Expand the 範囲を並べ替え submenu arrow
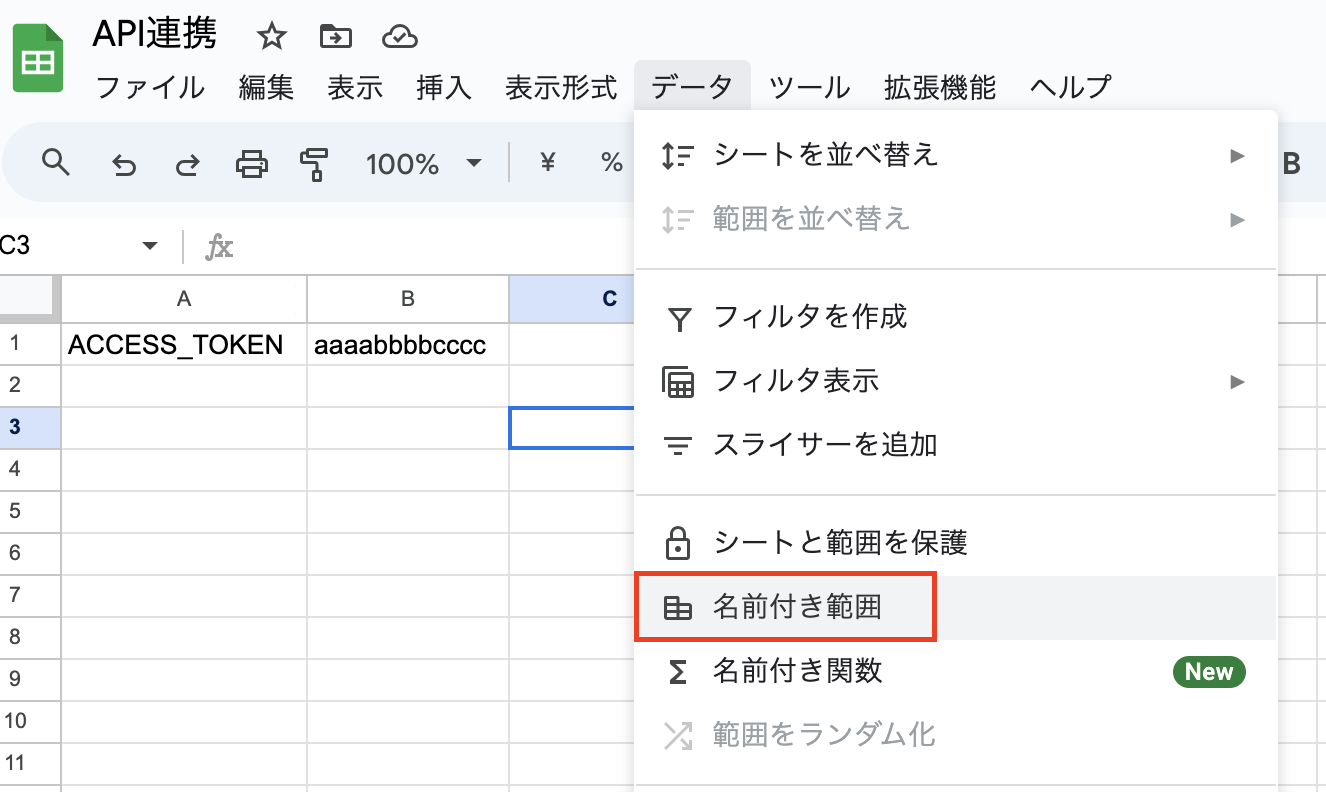 1238,219
